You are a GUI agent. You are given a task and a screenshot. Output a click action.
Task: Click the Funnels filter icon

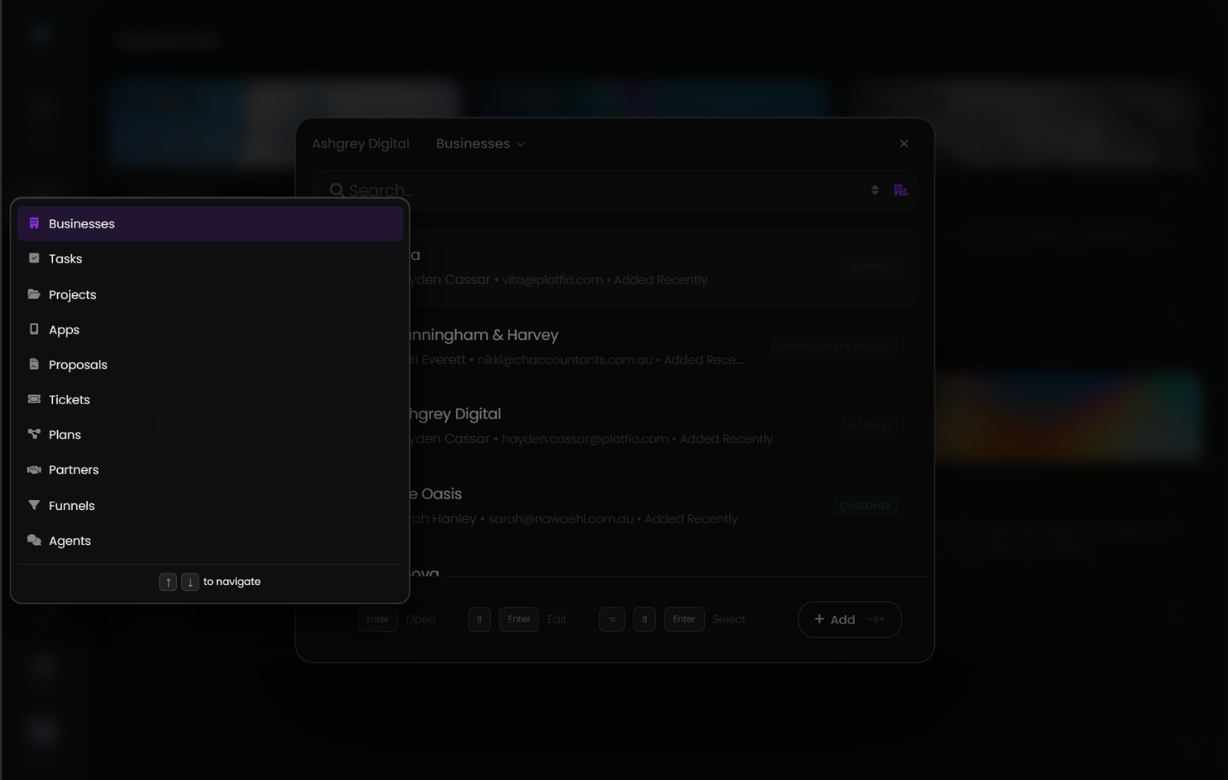coord(35,505)
